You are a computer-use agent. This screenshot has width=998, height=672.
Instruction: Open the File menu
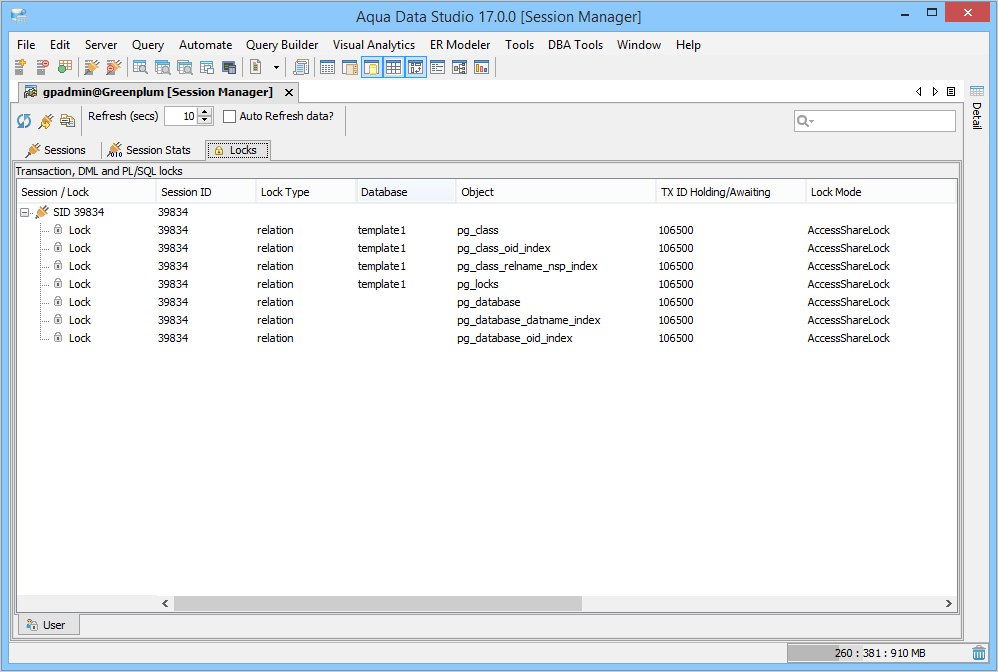click(26, 45)
